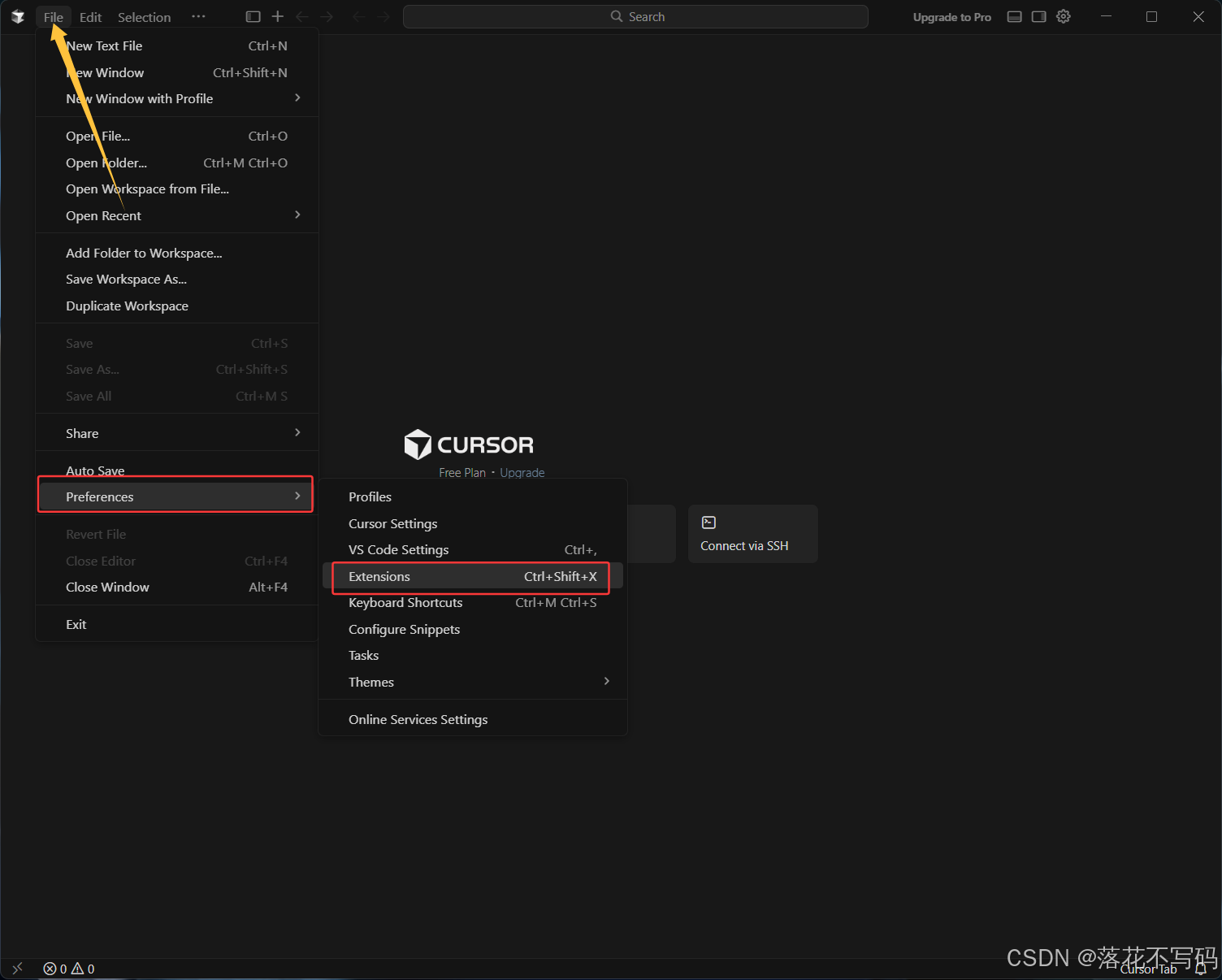The height and width of the screenshot is (980, 1222).
Task: Toggle the primary sidebar layout icon
Action: (x=253, y=17)
